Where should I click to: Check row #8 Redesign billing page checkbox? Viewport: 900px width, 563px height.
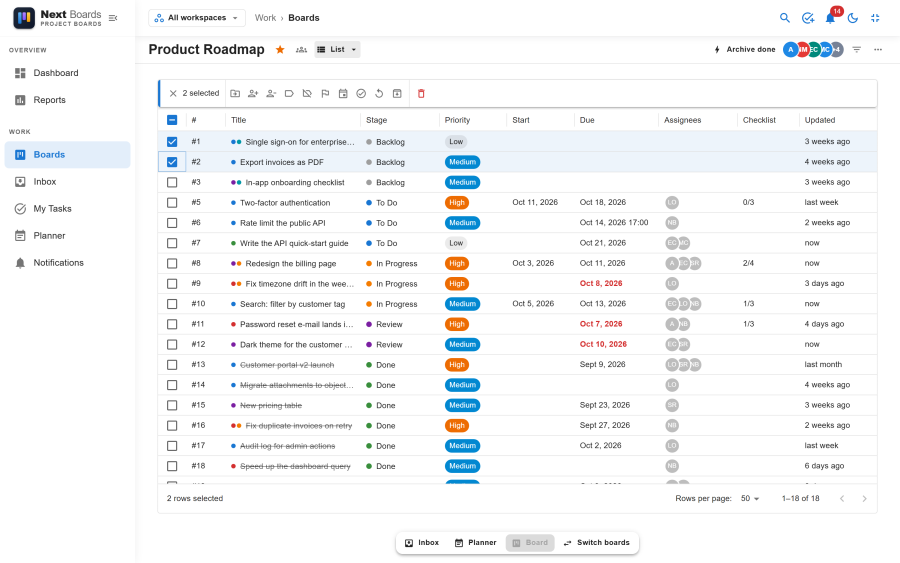tap(172, 263)
